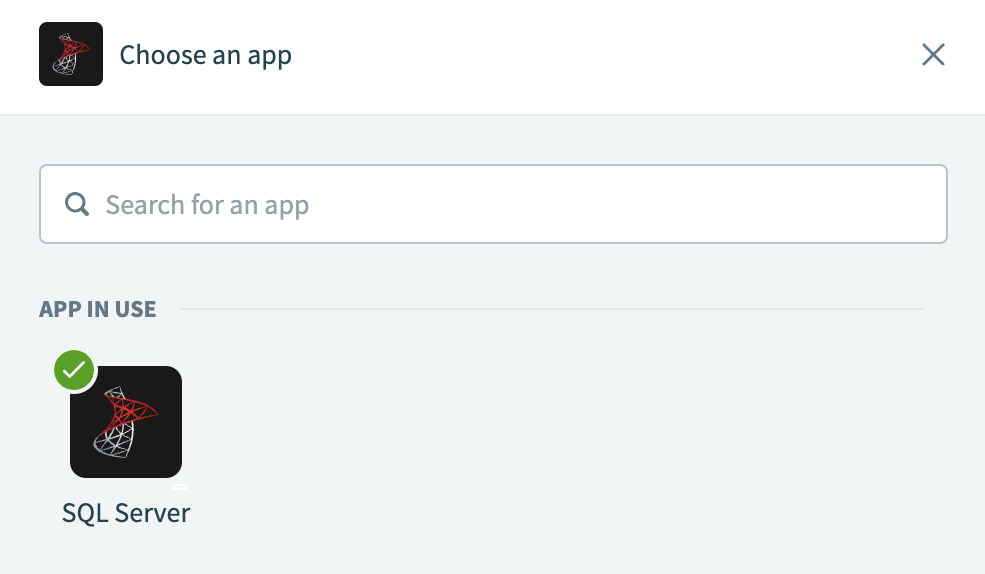Click the magnifying glass search icon

[77, 204]
